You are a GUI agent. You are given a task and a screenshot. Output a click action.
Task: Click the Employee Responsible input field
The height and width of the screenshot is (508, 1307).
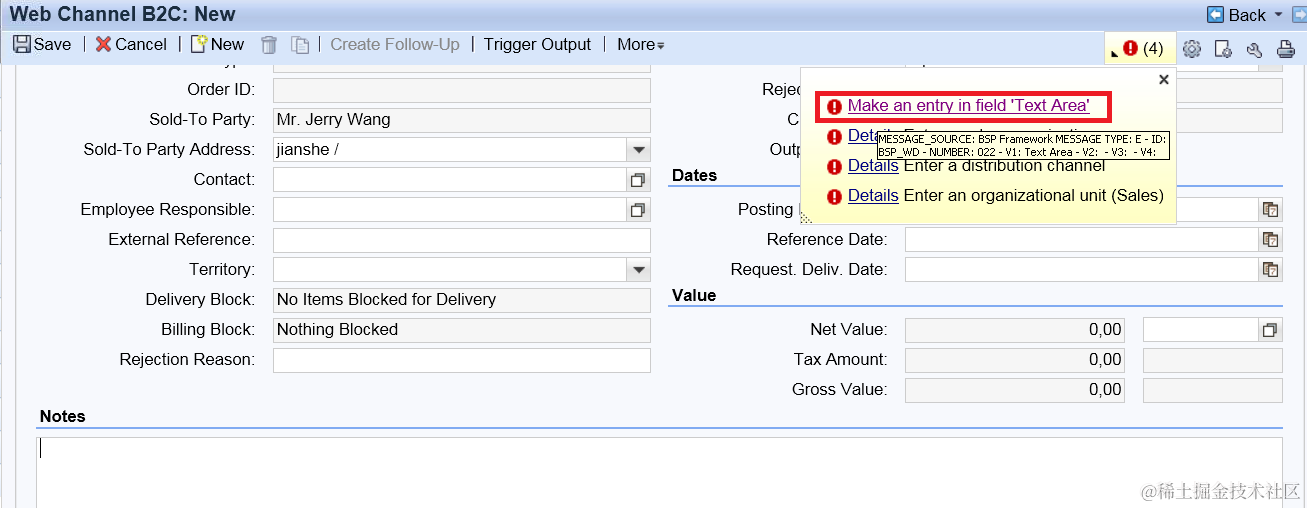(449, 210)
